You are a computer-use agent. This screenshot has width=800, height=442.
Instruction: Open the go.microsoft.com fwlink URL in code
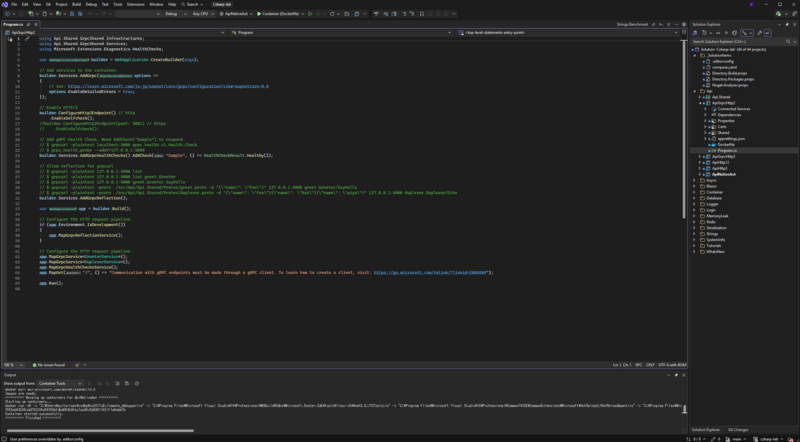coord(430,273)
